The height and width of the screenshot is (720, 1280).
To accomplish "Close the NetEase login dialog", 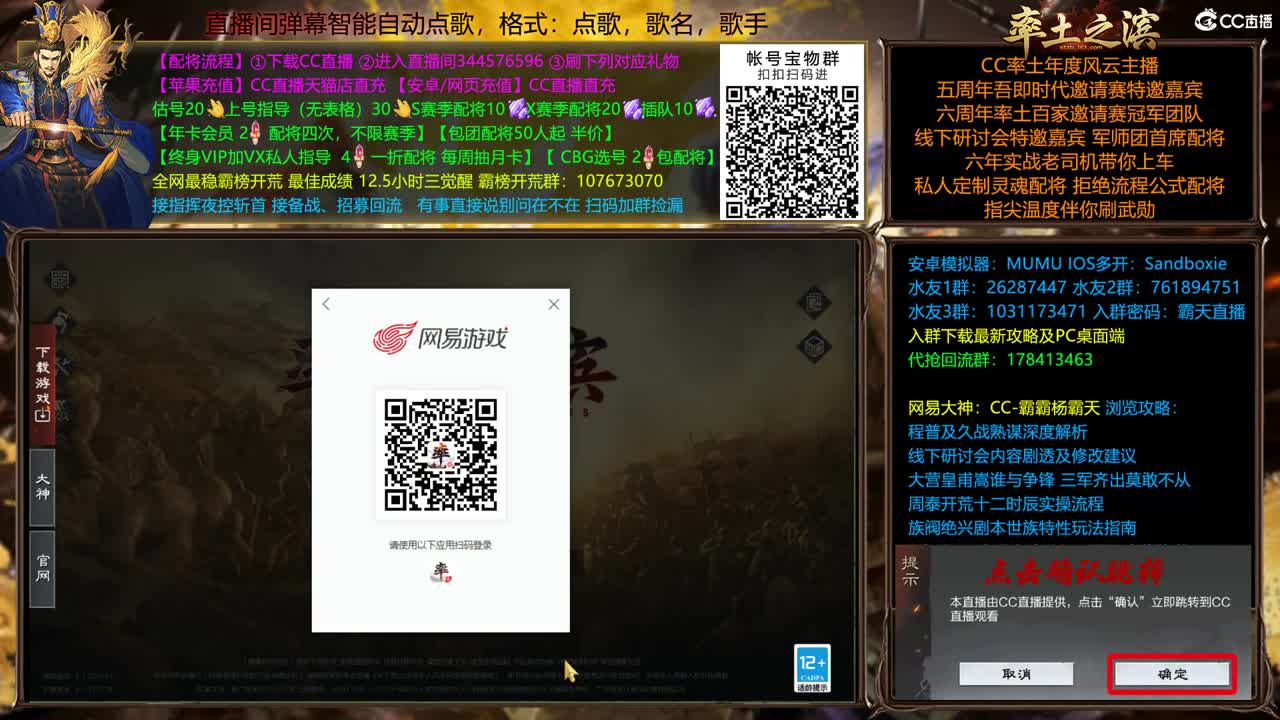I will [x=554, y=304].
